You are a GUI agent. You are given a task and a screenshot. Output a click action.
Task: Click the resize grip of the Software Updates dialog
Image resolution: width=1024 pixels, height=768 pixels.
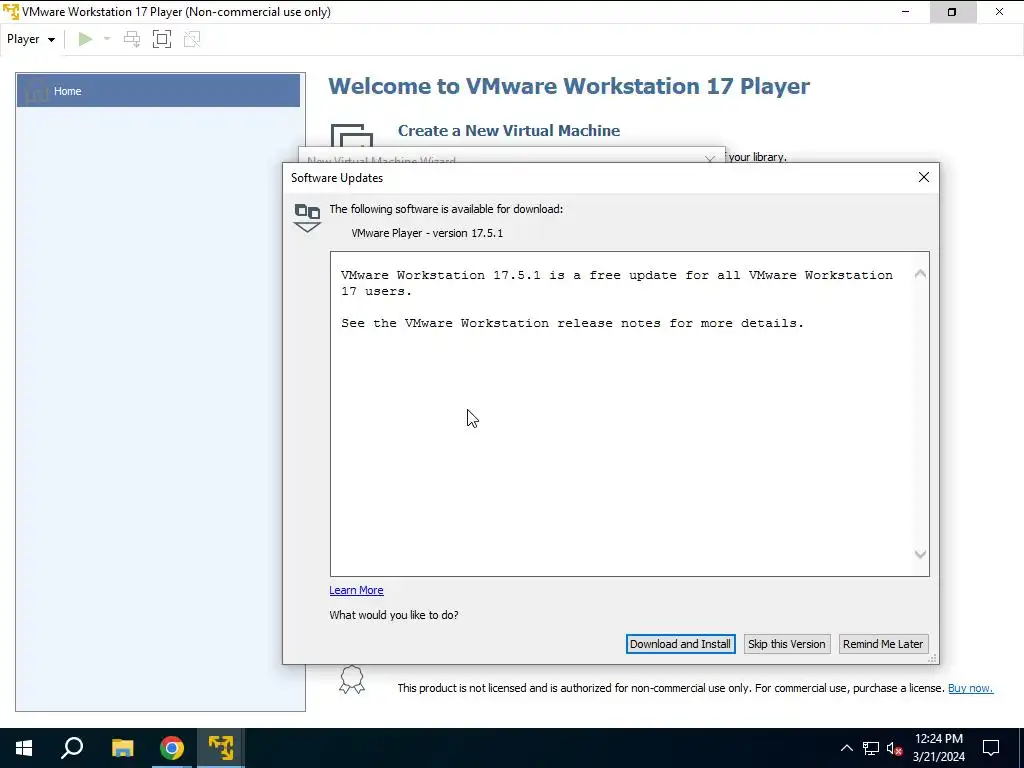[933, 658]
